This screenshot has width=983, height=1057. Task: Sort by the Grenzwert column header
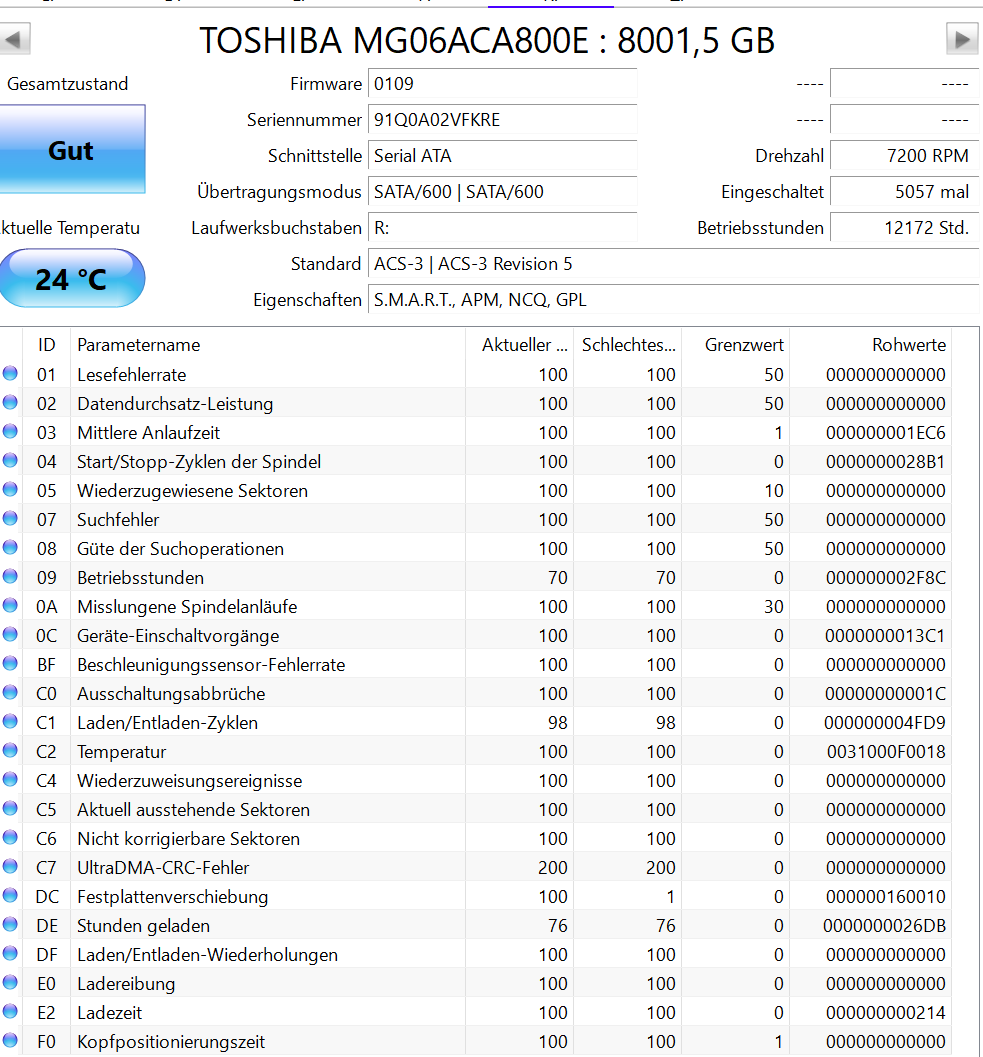pyautogui.click(x=736, y=344)
